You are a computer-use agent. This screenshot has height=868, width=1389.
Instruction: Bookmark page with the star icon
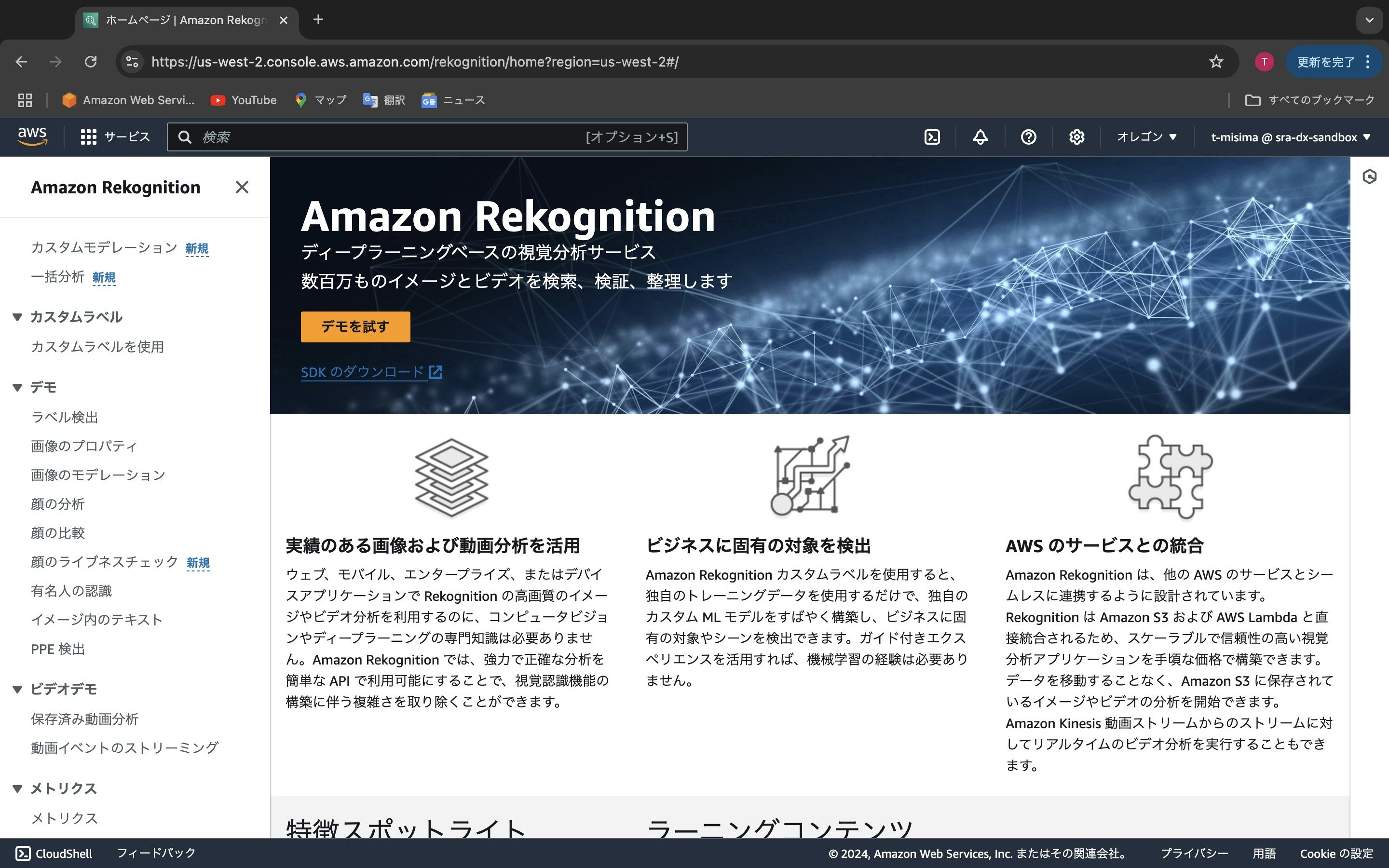pos(1216,62)
